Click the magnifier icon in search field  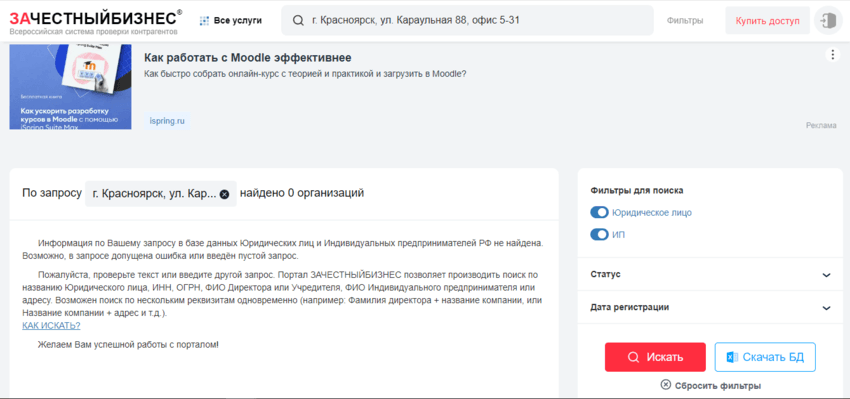pyautogui.click(x=298, y=21)
